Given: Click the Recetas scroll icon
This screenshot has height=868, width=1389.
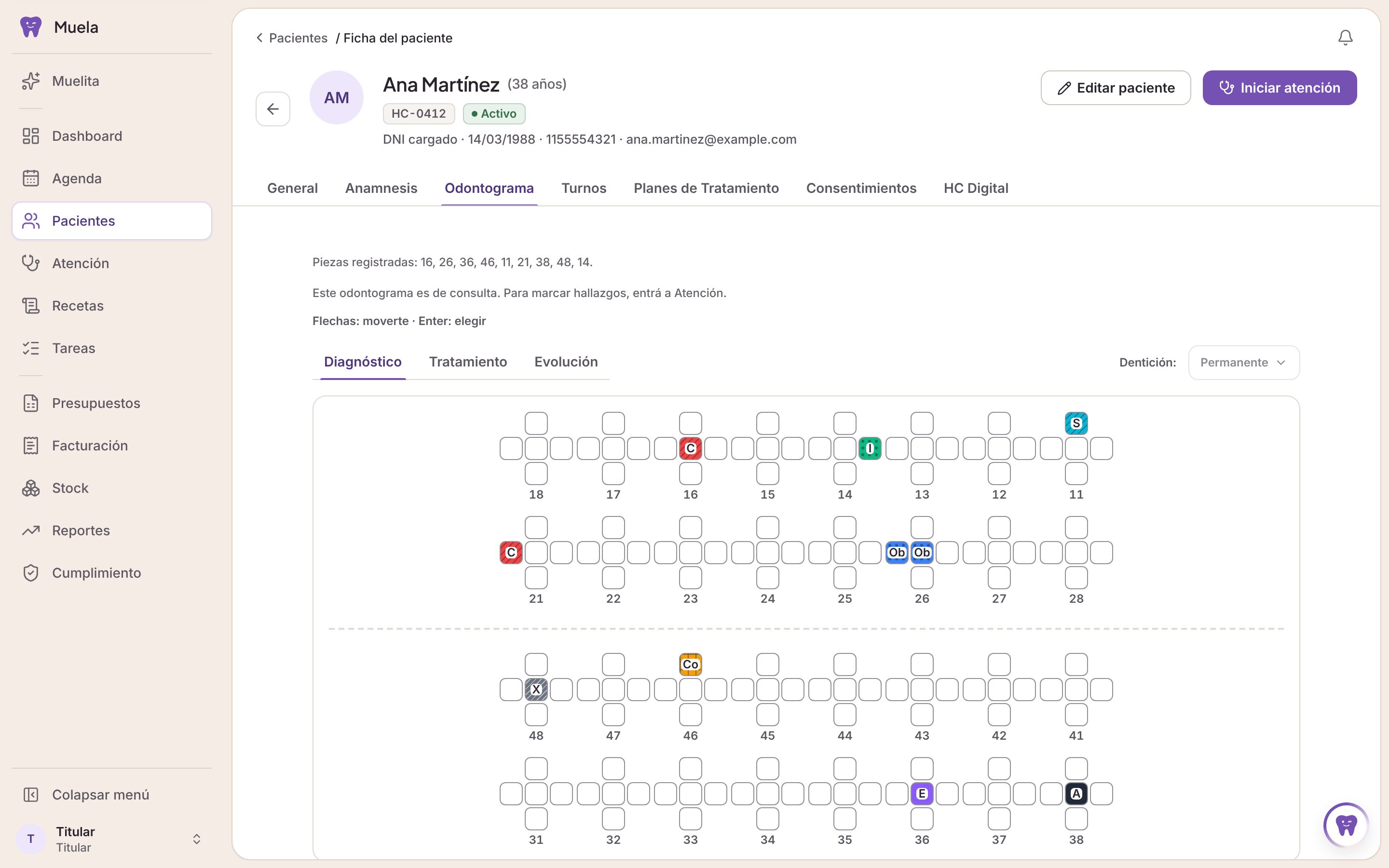Looking at the screenshot, I should pos(30,305).
